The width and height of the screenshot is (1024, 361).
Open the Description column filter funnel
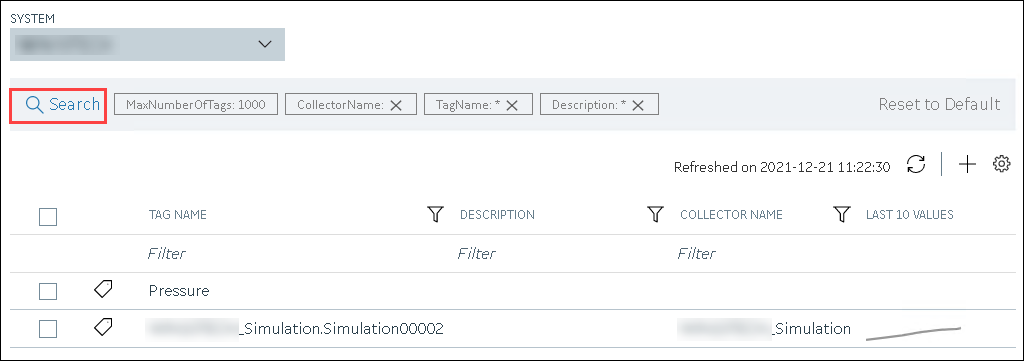coord(655,214)
